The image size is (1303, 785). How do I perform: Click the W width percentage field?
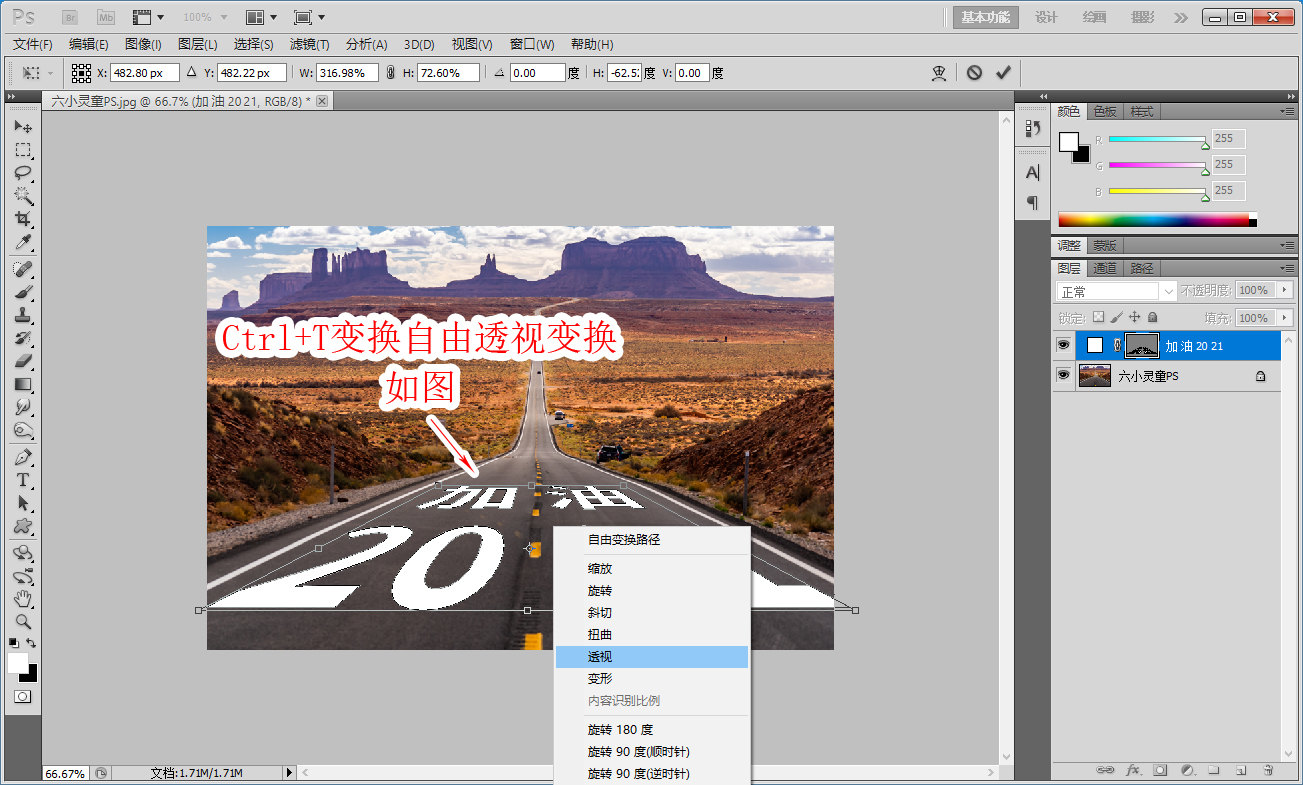click(348, 73)
